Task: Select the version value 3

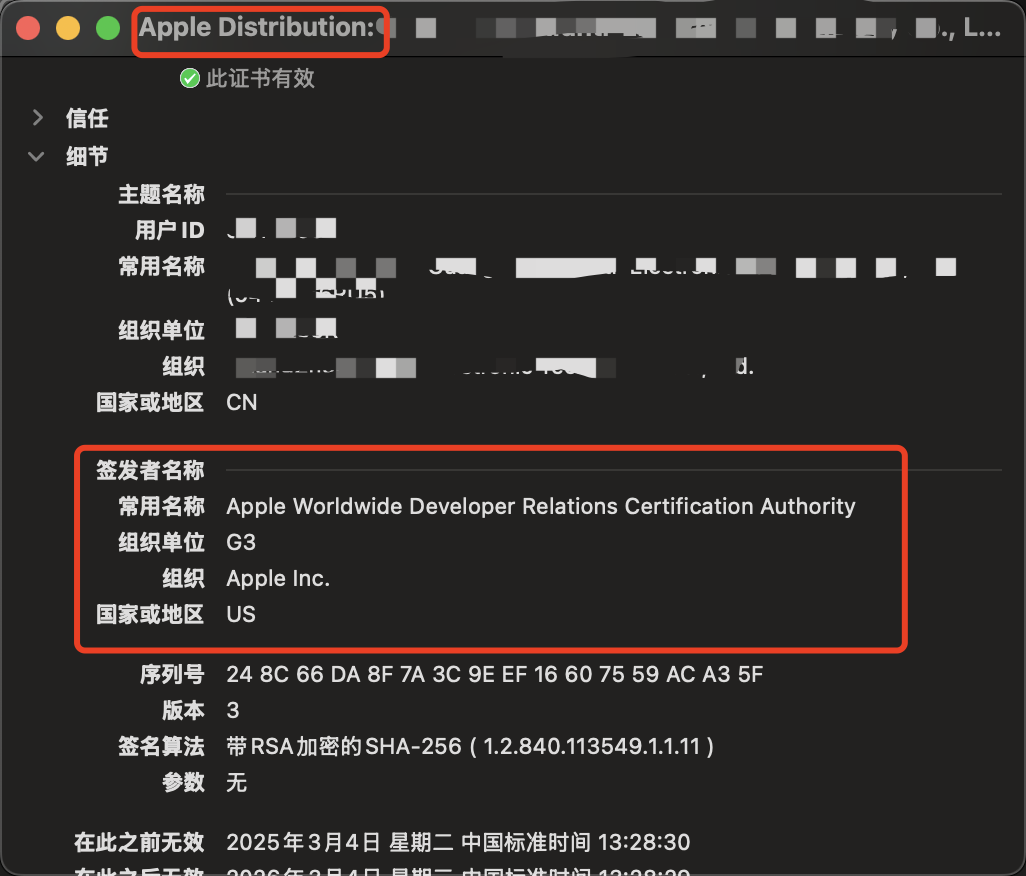Action: pyautogui.click(x=233, y=710)
